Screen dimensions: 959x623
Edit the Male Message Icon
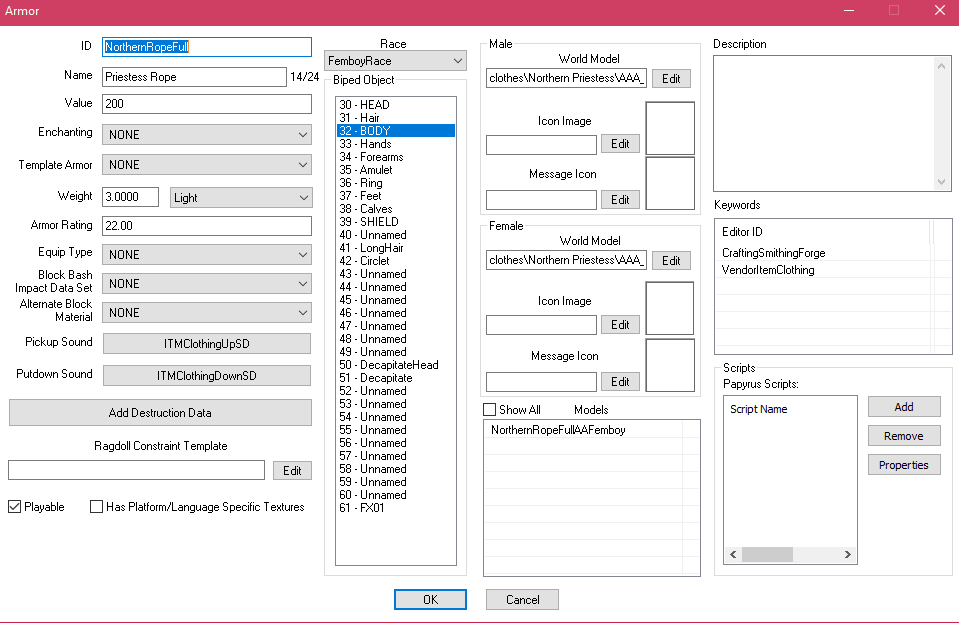click(620, 199)
